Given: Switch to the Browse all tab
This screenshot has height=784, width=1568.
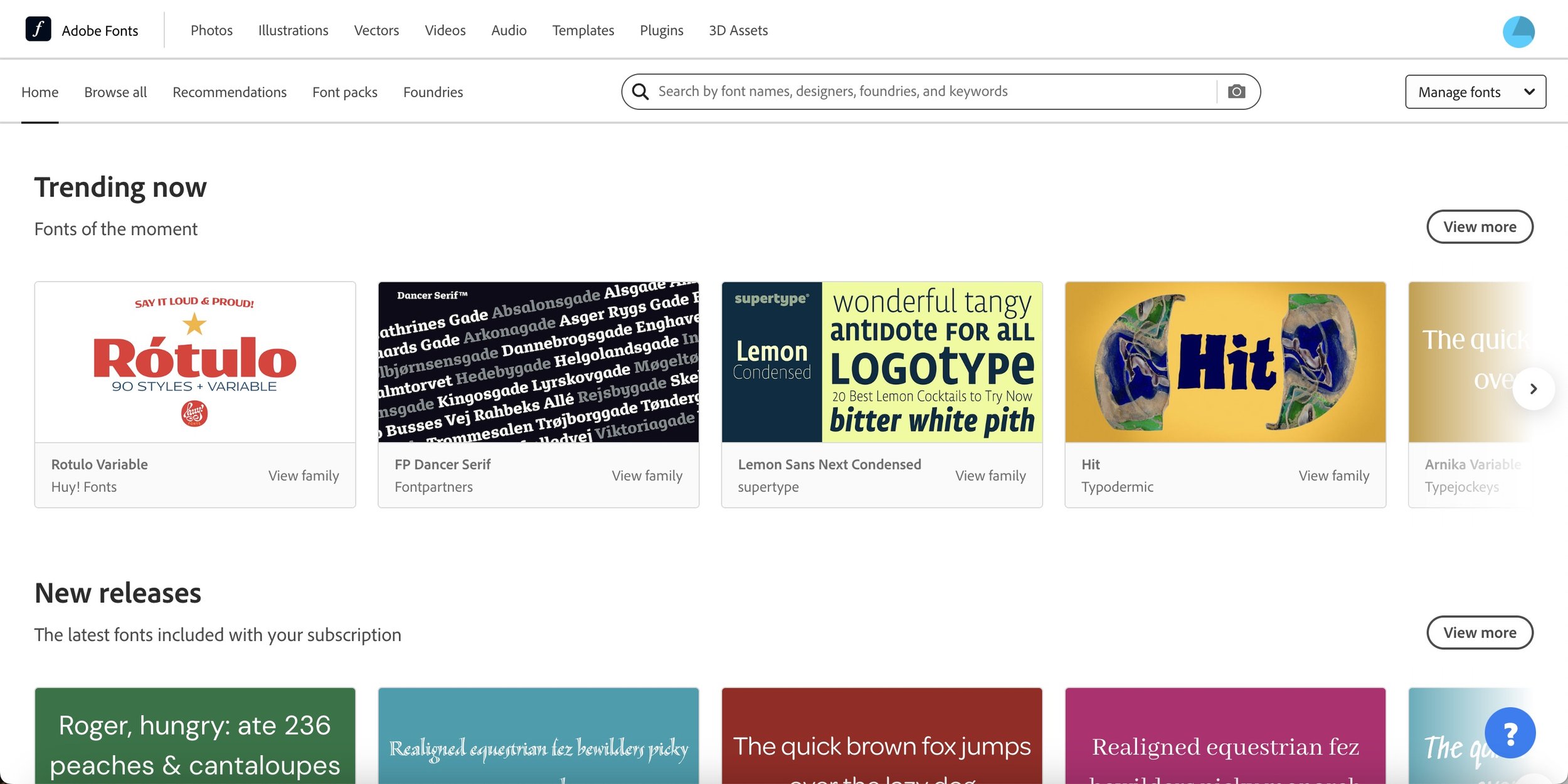Looking at the screenshot, I should click(x=115, y=92).
